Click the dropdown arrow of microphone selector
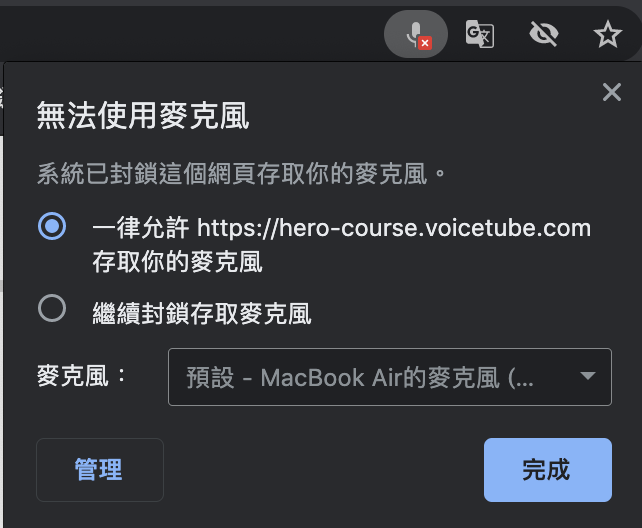Viewport: 642px width, 528px height. [x=588, y=376]
